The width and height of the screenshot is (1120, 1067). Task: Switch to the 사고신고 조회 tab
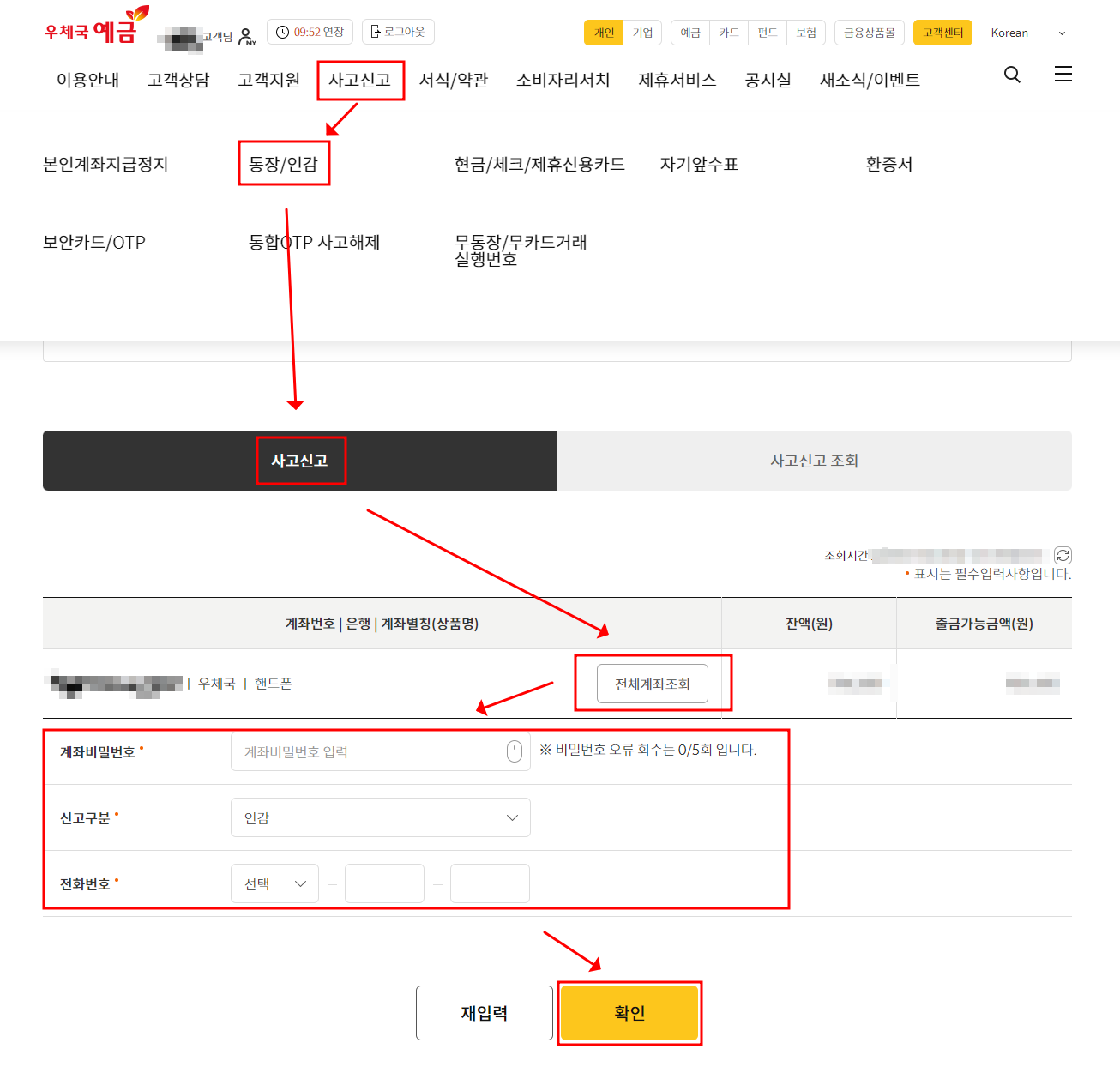[x=813, y=461]
